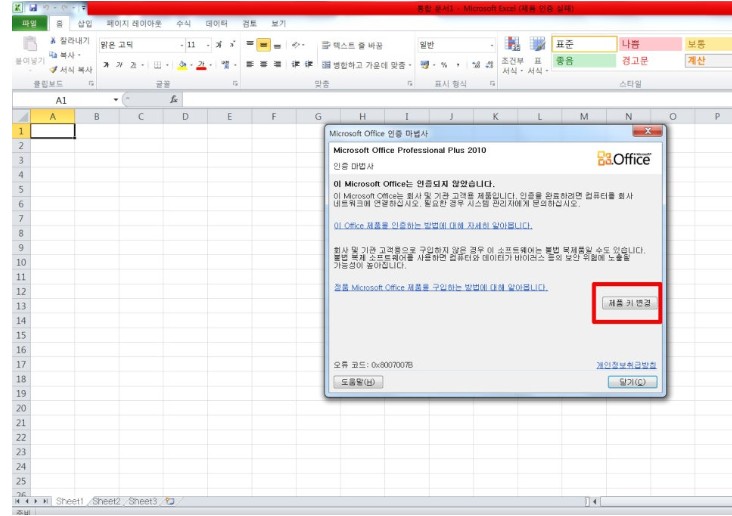Increase indent in the alignment group

click(309, 64)
